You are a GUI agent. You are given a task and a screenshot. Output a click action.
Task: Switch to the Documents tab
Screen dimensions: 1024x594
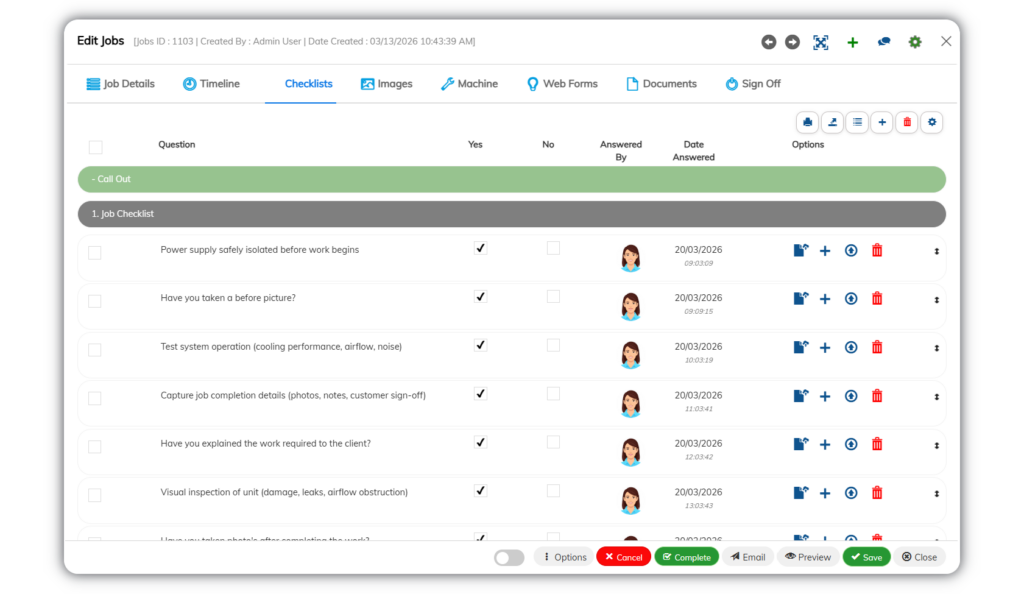click(662, 84)
